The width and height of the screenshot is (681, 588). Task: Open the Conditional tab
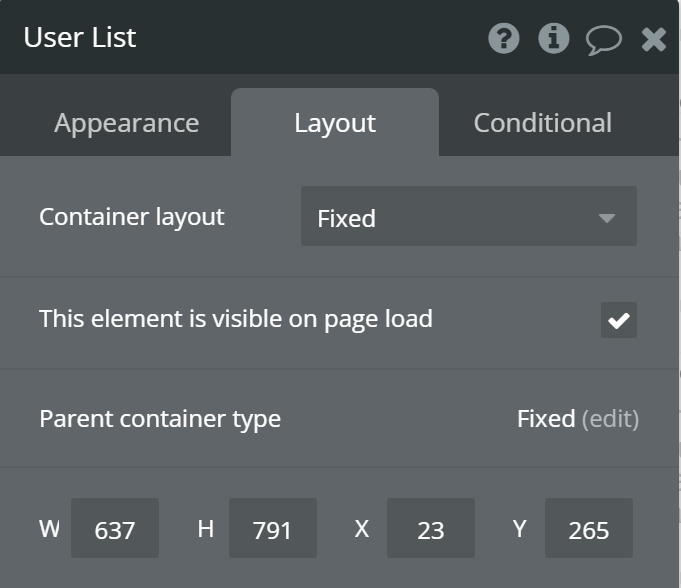542,123
